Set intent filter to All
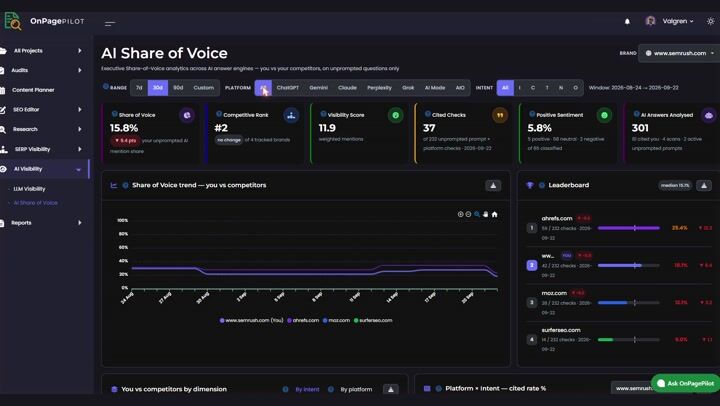The image size is (720, 406). click(x=505, y=88)
